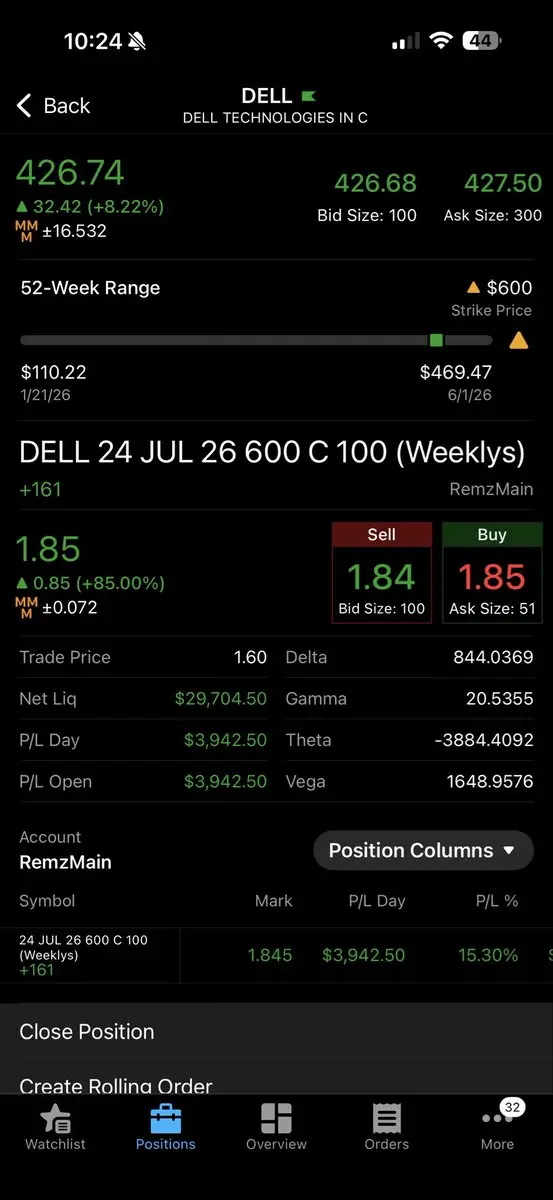553x1200 pixels.
Task: Expand the Position Columns dropdown
Action: coord(424,850)
